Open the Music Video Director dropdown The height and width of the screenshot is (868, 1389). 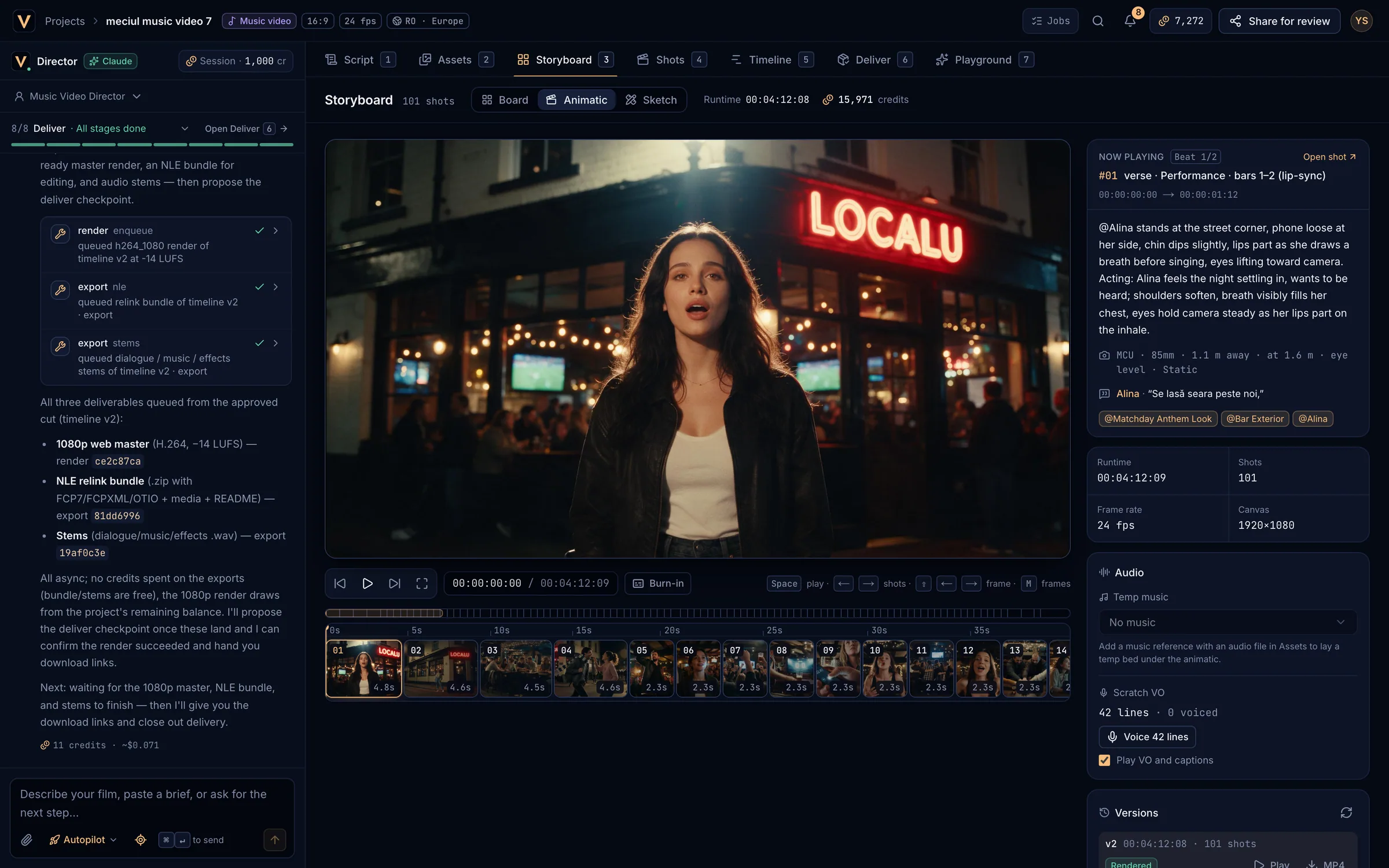pos(78,96)
